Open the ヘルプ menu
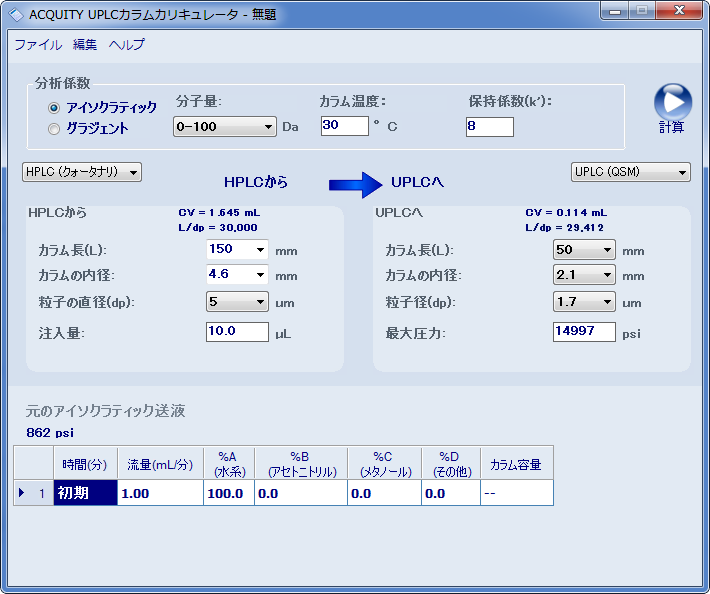The height and width of the screenshot is (594, 710). (127, 44)
